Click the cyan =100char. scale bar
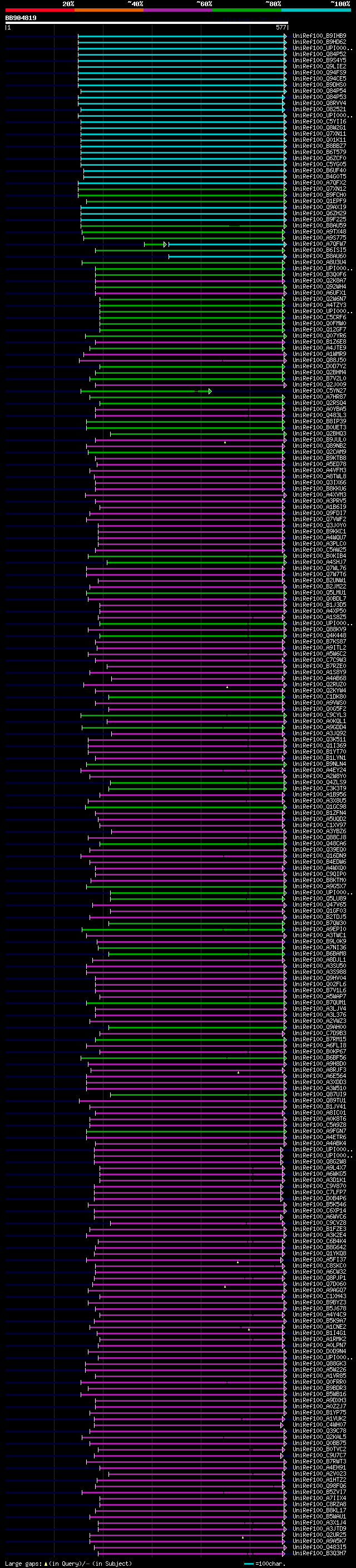Viewport: 356px width, 1568px height. (x=248, y=1564)
